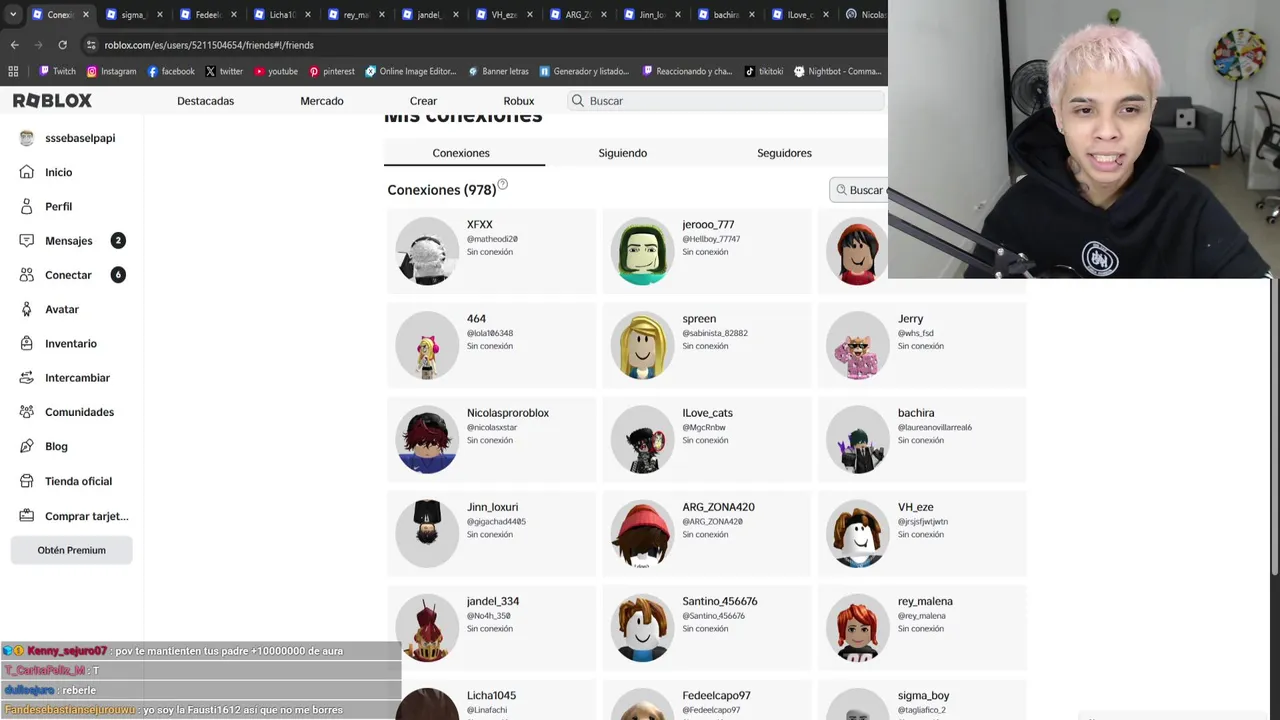Viewport: 1280px width, 720px height.
Task: Click bachira's avatar thumbnail
Action: coord(858,439)
